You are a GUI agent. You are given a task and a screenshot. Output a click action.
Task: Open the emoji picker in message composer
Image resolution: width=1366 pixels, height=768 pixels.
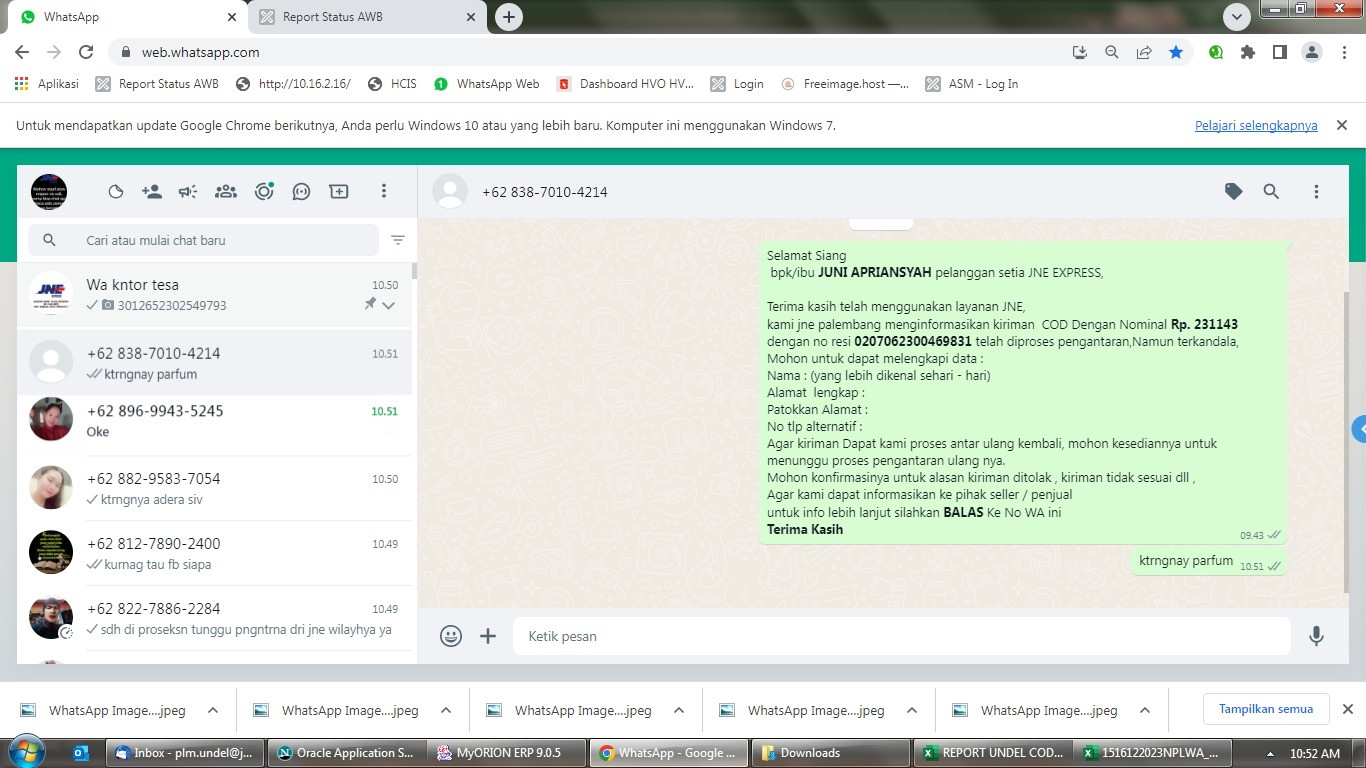(x=451, y=636)
